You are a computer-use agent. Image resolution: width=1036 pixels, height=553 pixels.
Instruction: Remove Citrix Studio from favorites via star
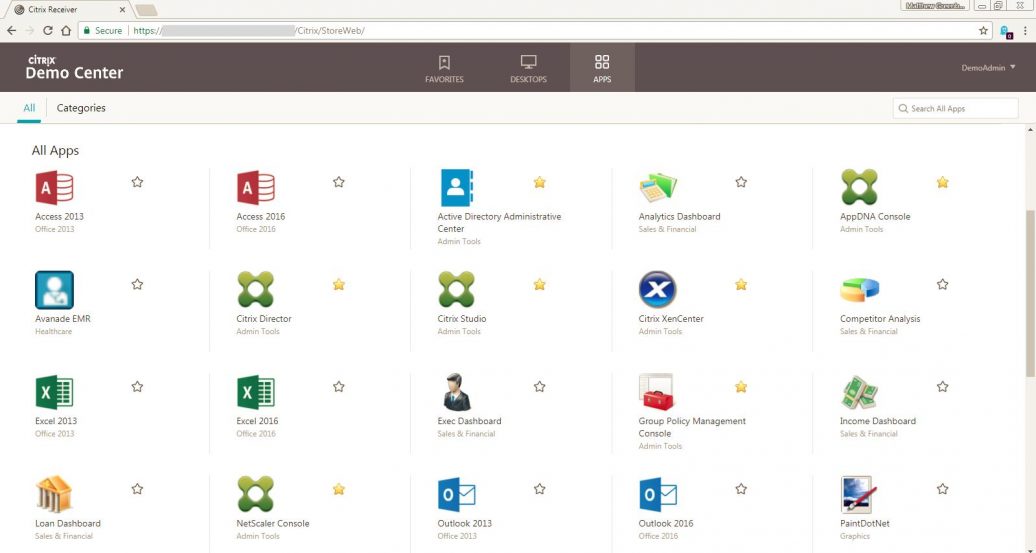[540, 285]
